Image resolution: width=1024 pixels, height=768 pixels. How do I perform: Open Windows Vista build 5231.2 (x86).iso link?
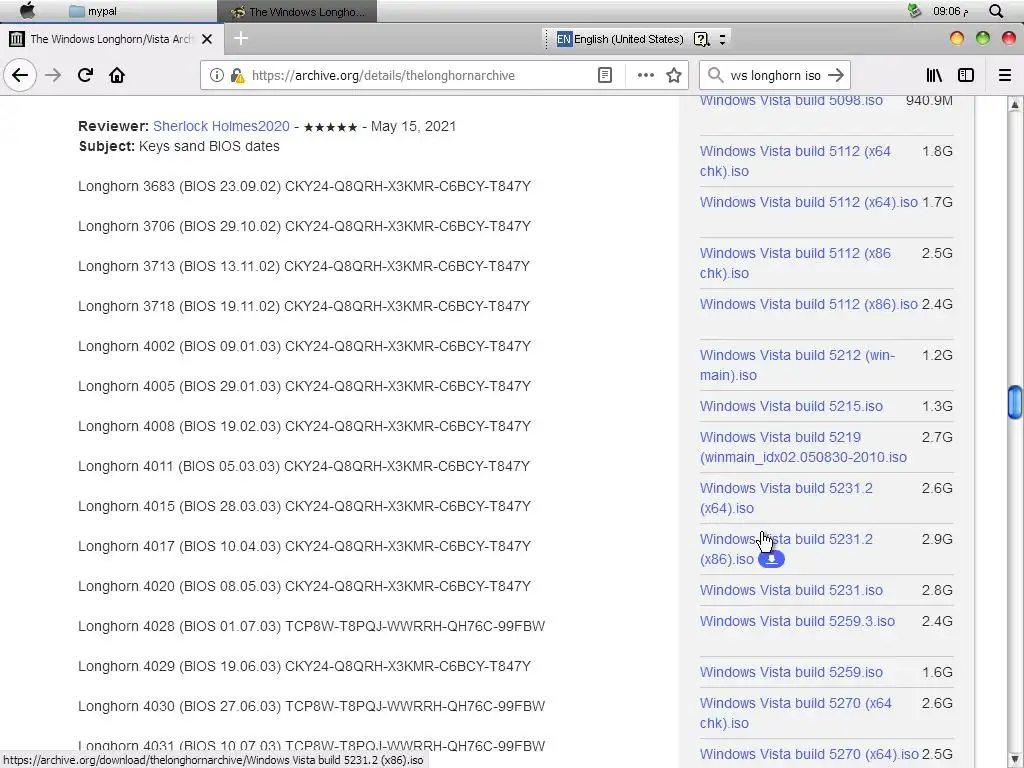pos(786,549)
